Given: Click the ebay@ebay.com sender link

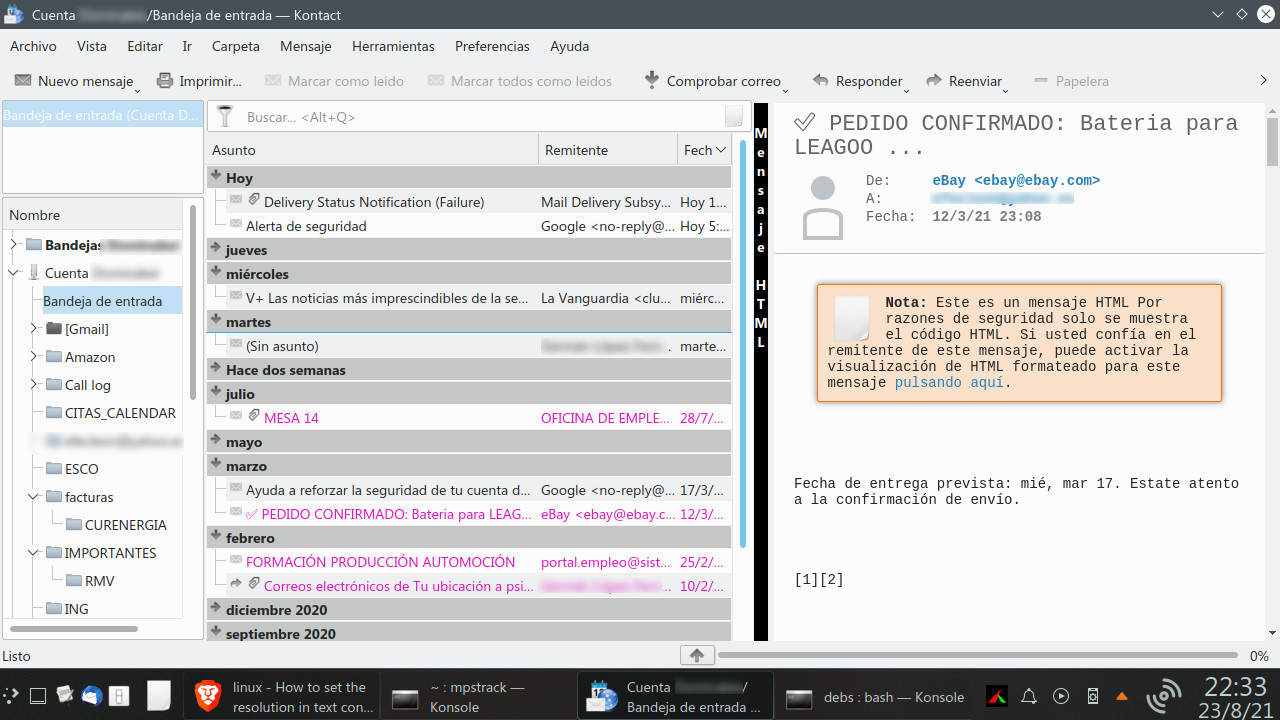Looking at the screenshot, I should pos(1016,181).
